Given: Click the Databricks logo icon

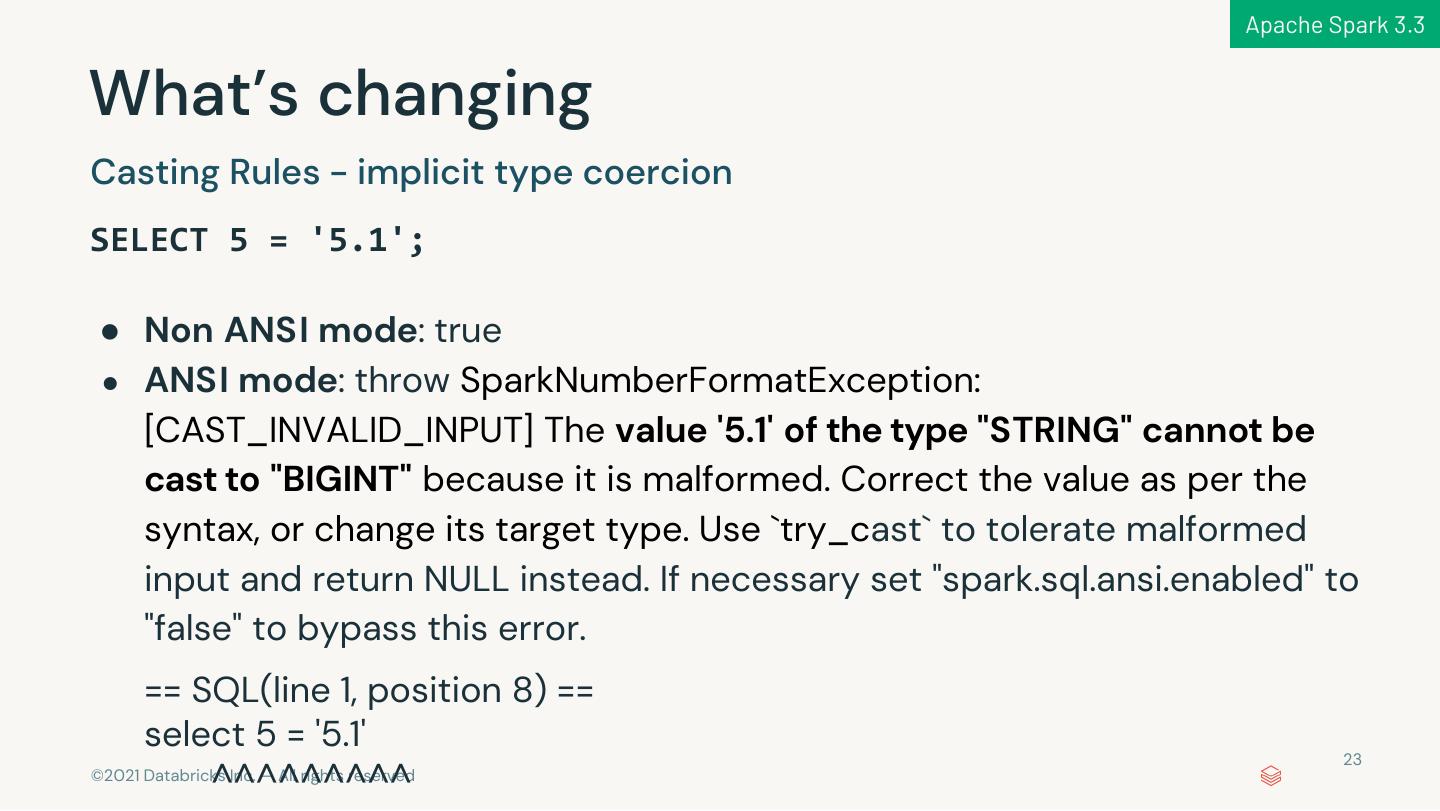Looking at the screenshot, I should click(1271, 776).
